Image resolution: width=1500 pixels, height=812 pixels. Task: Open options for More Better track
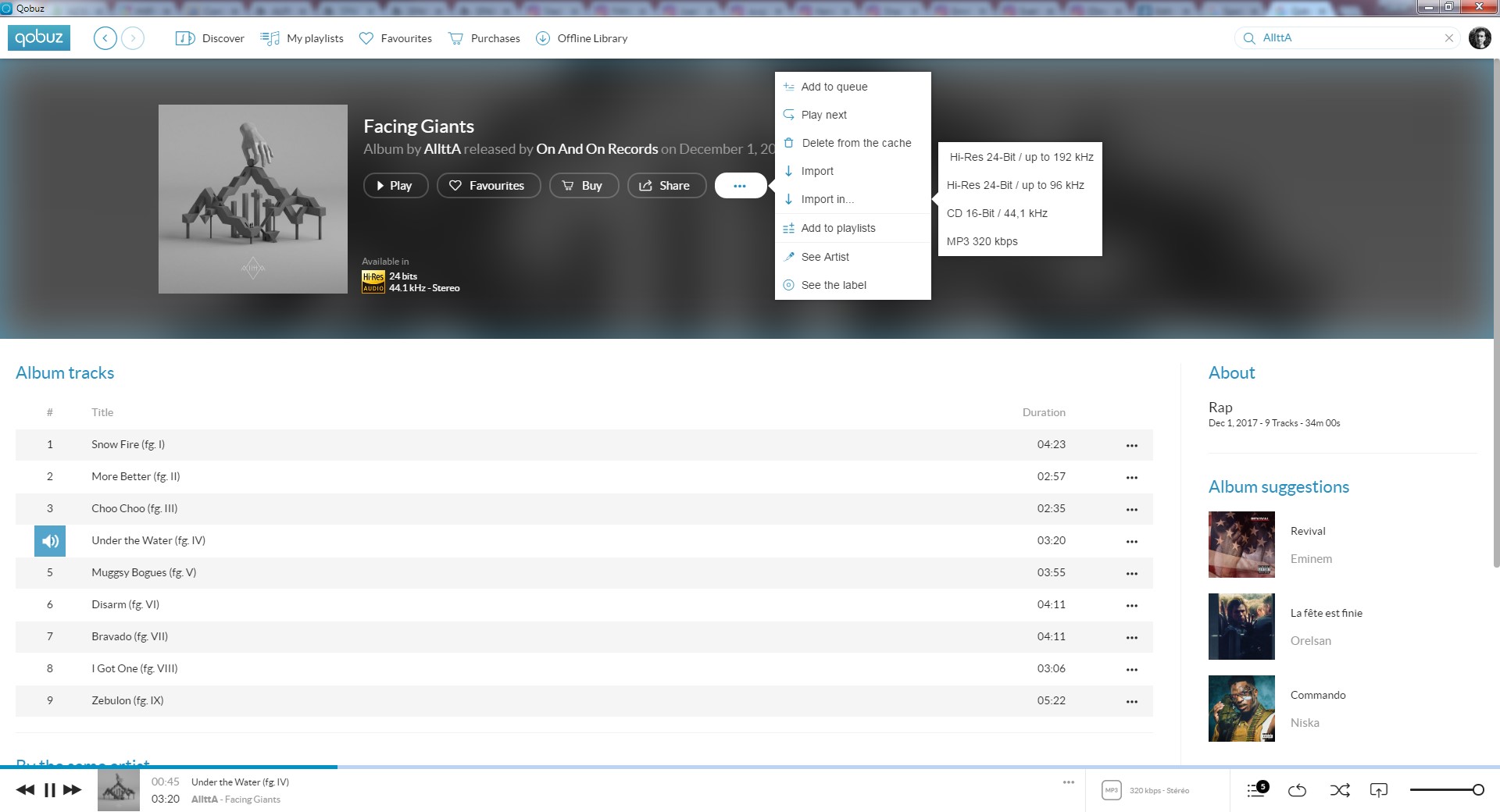[x=1132, y=477]
